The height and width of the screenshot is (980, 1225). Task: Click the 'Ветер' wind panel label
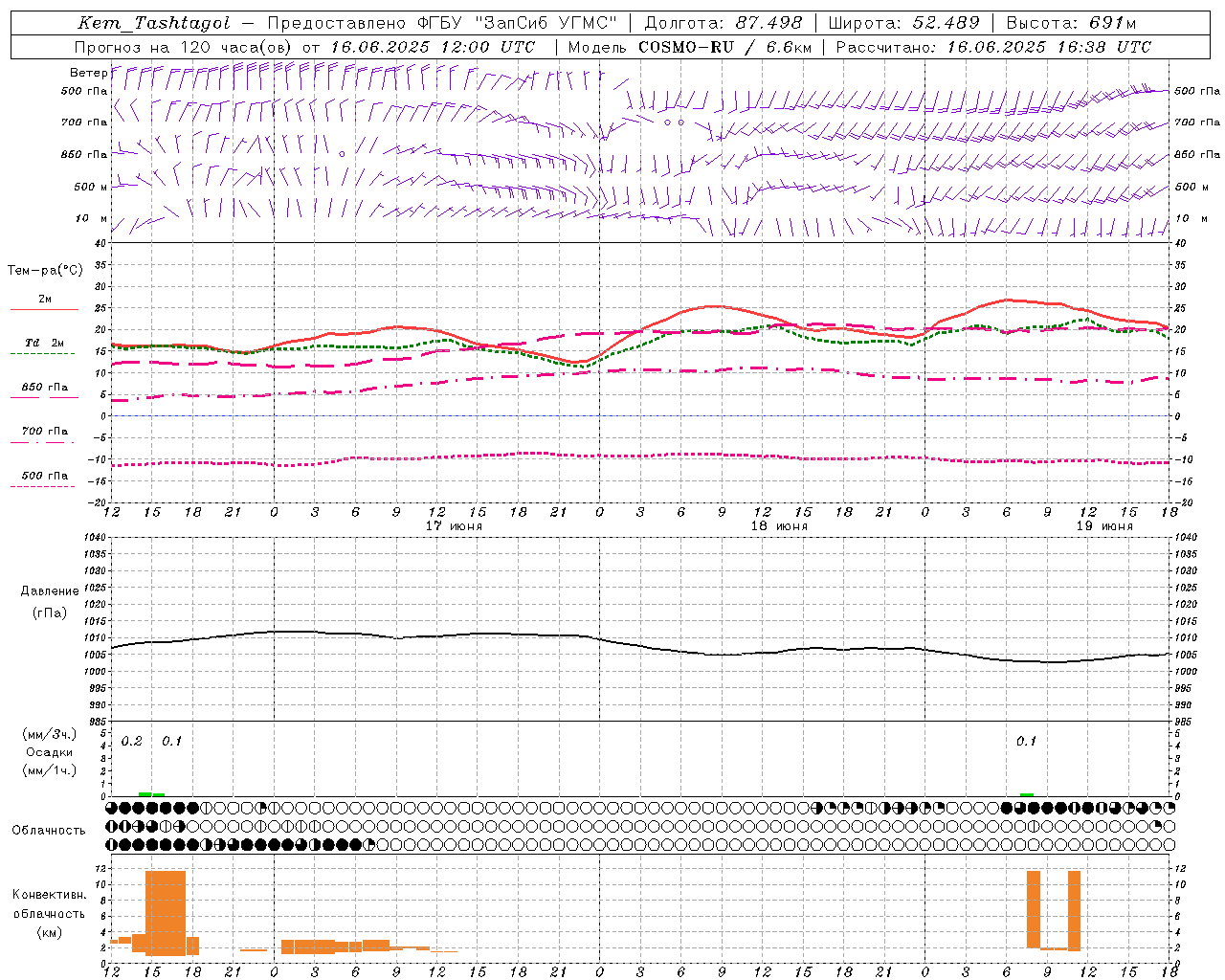coord(88,73)
